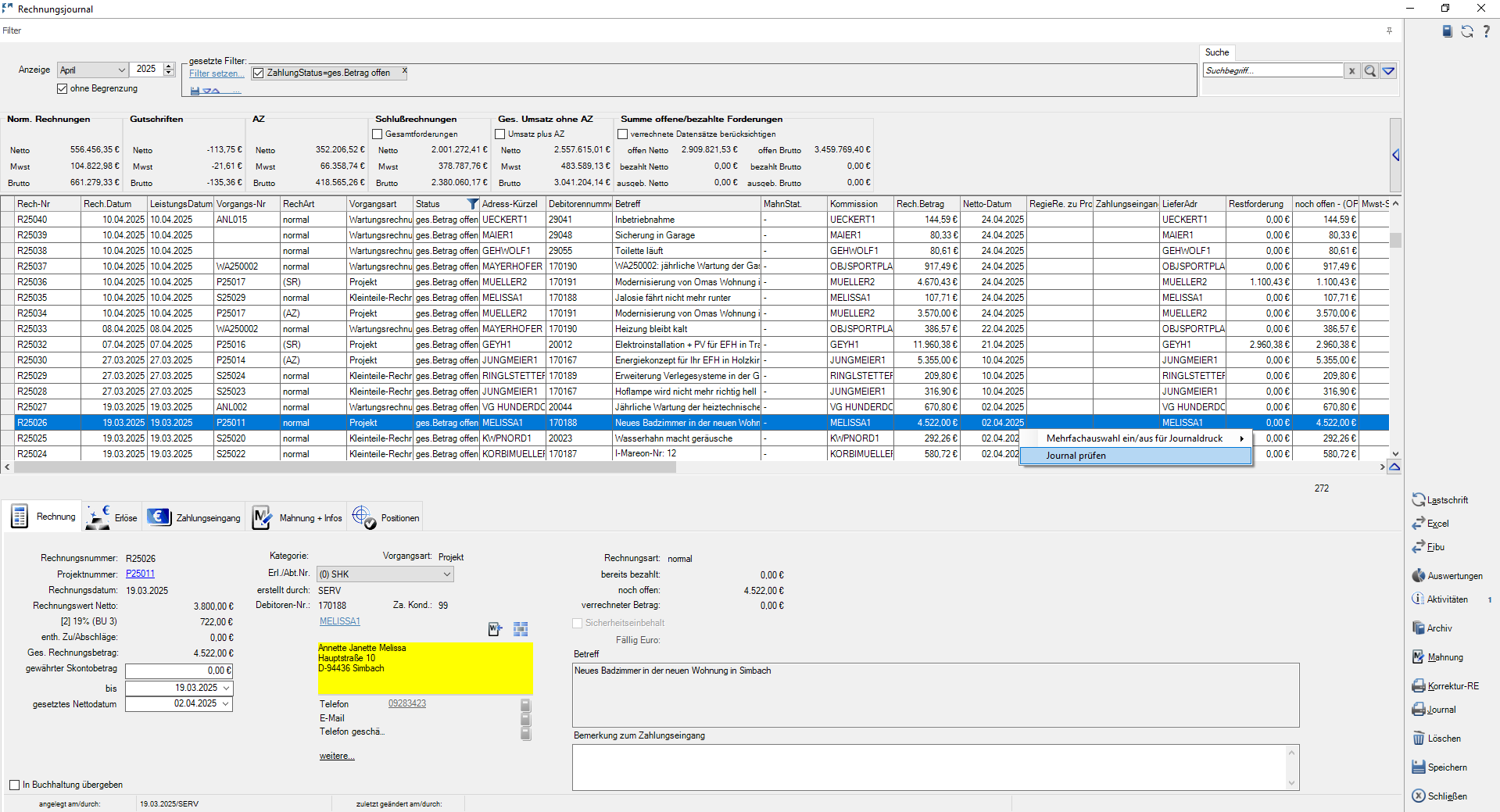
Task: Save changes with Speichern
Action: pyautogui.click(x=1439, y=767)
